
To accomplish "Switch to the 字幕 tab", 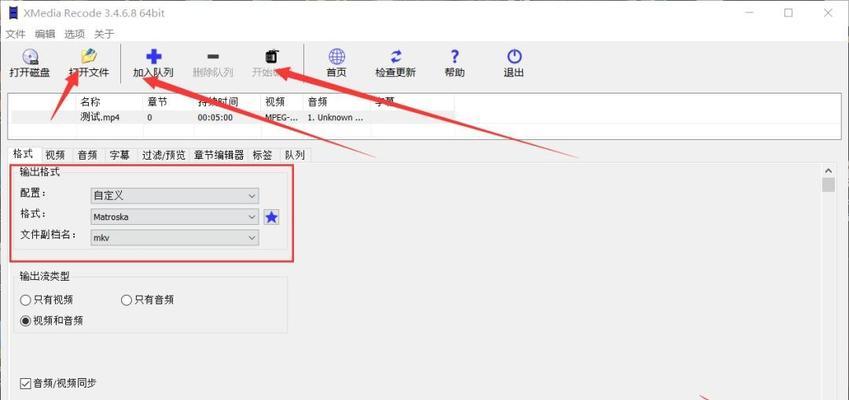I will [120, 155].
